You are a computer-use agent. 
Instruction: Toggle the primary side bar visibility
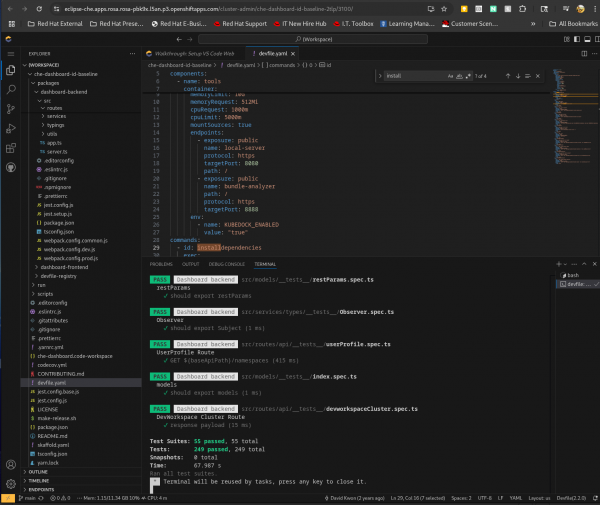pyautogui.click(x=577, y=39)
